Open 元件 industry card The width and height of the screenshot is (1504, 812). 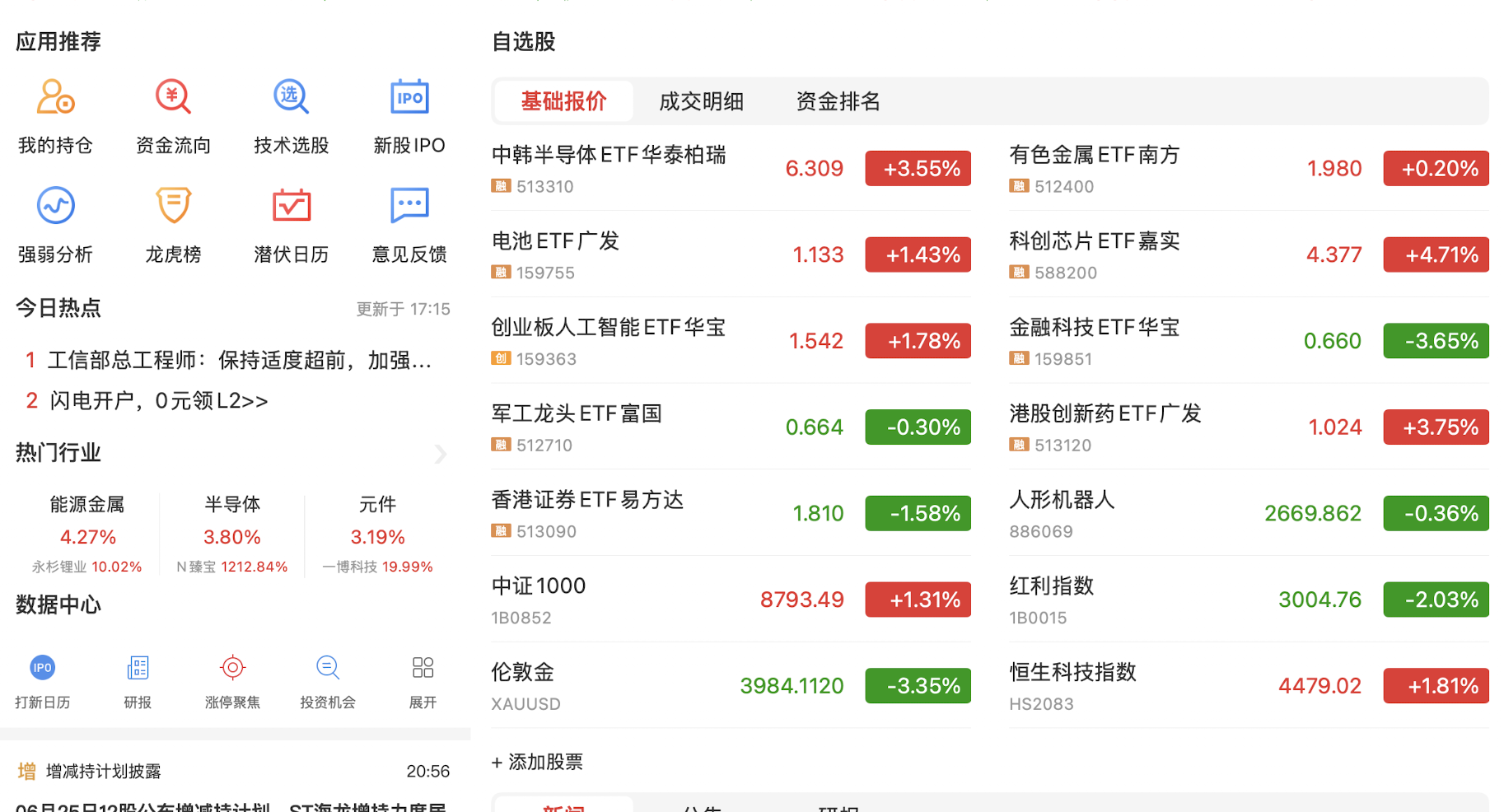377,534
